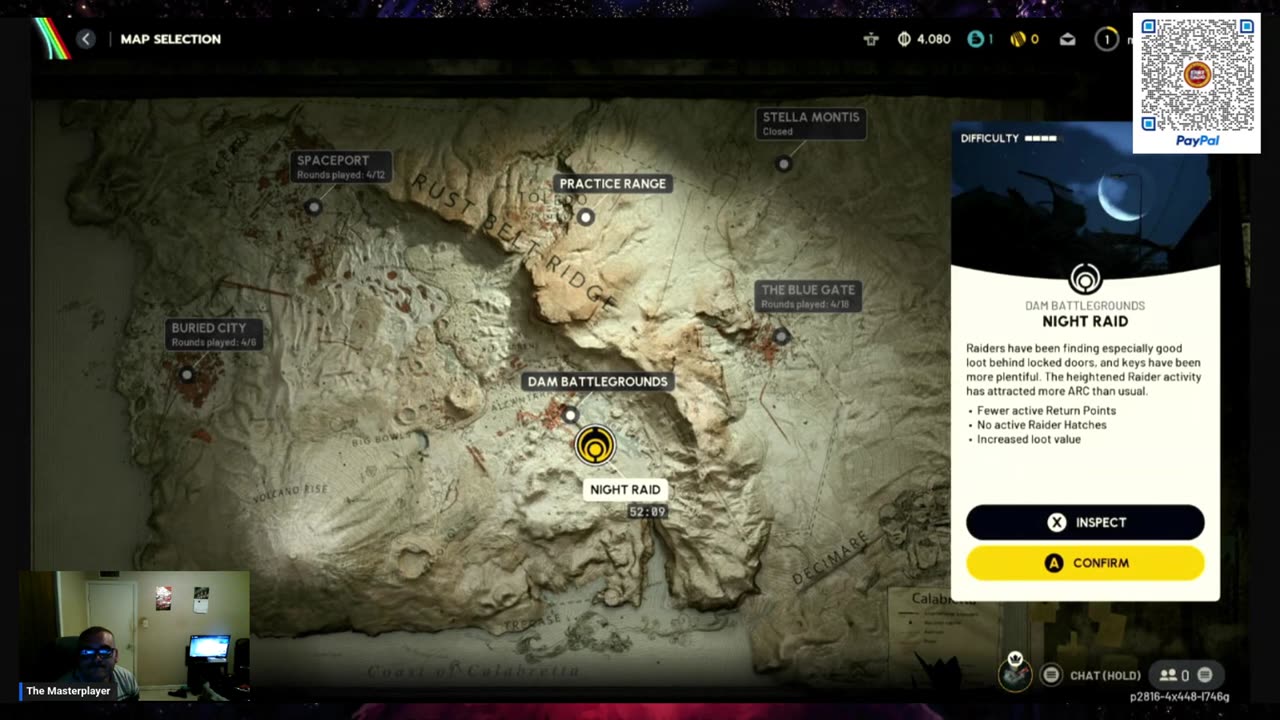Go back with the arrow button
This screenshot has height=720, width=1280.
[86, 39]
